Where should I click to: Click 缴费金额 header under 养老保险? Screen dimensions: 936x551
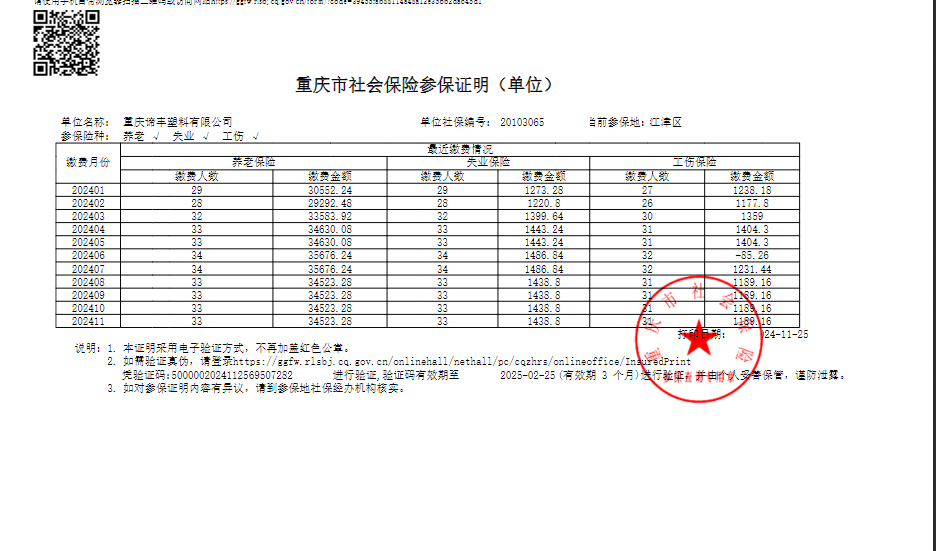tap(330, 176)
